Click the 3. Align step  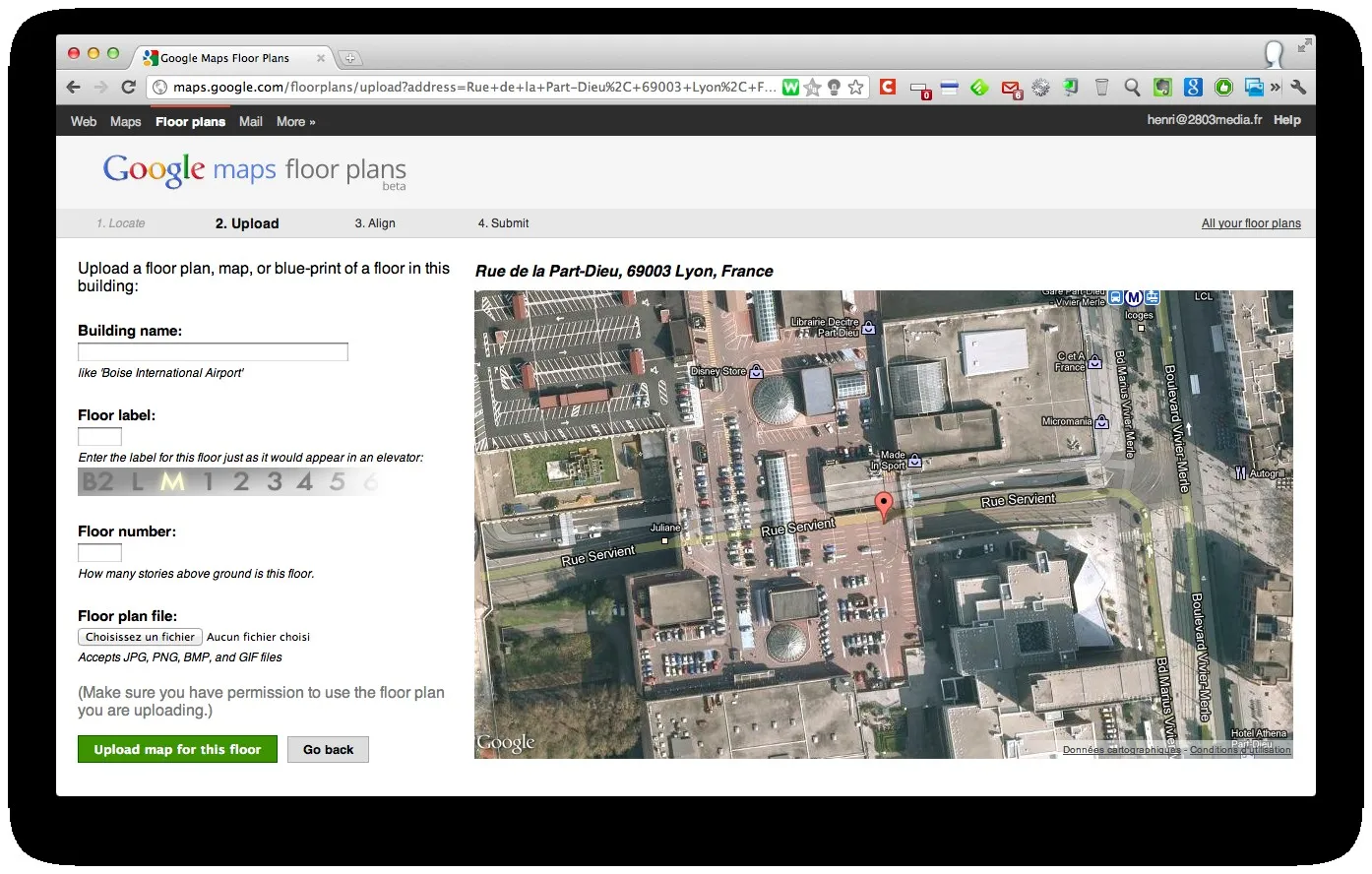point(375,223)
